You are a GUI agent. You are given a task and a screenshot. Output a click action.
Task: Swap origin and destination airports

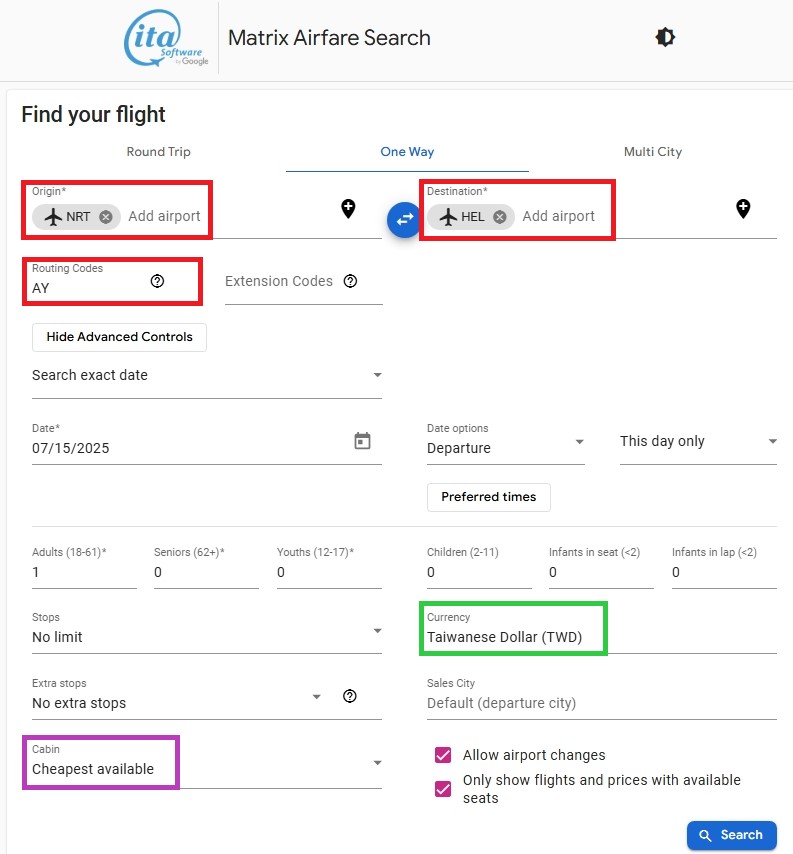[x=404, y=219]
